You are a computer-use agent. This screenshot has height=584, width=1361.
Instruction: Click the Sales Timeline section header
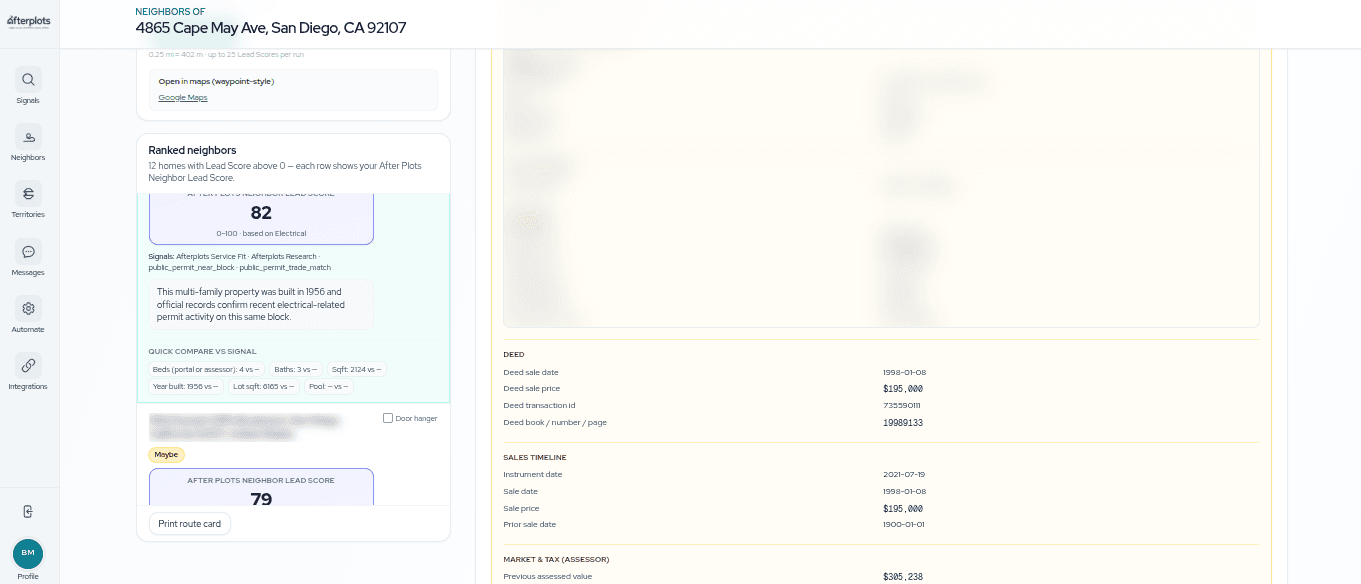coord(535,457)
